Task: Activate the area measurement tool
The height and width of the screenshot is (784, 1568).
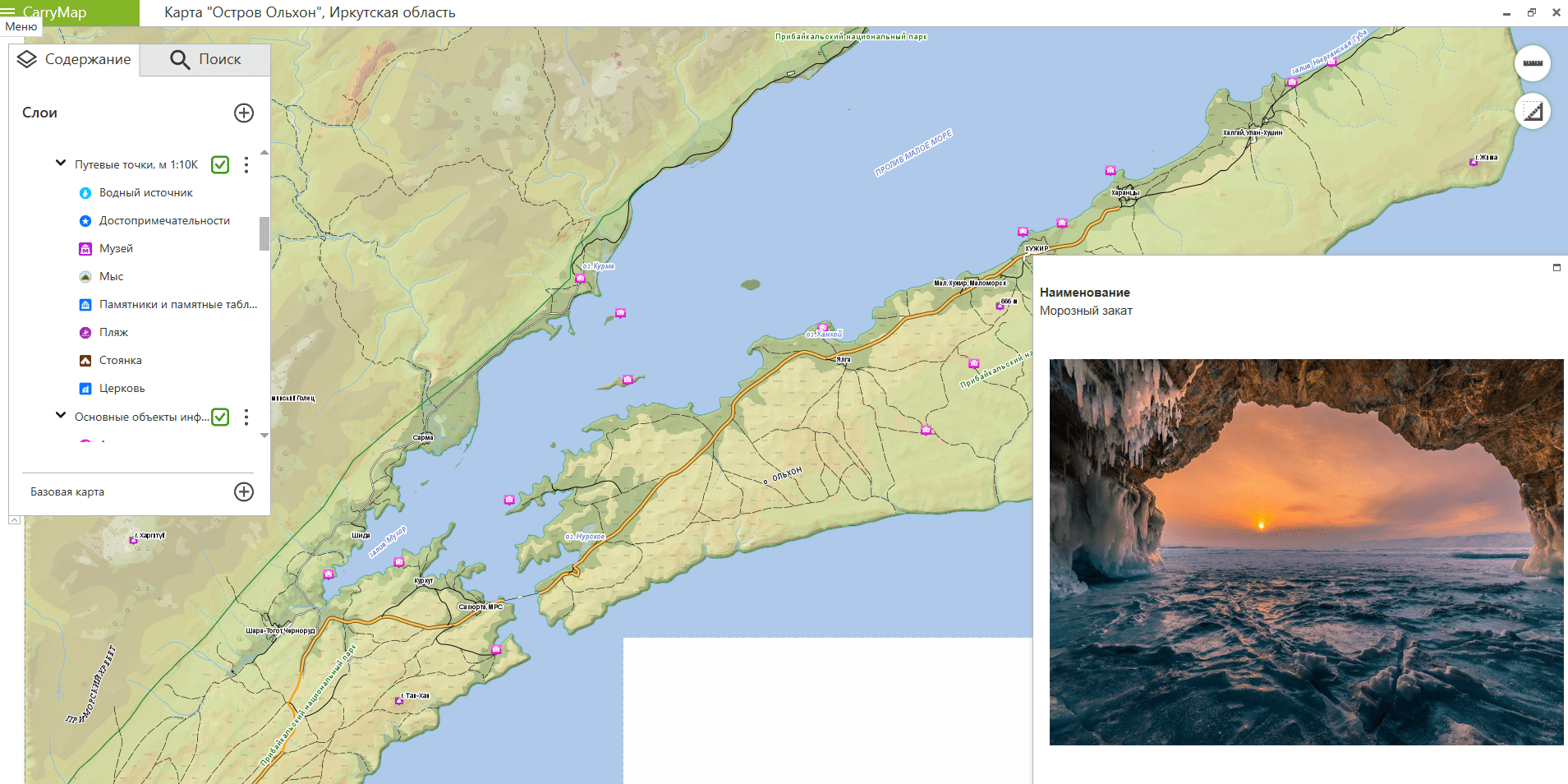Action: coord(1533,111)
